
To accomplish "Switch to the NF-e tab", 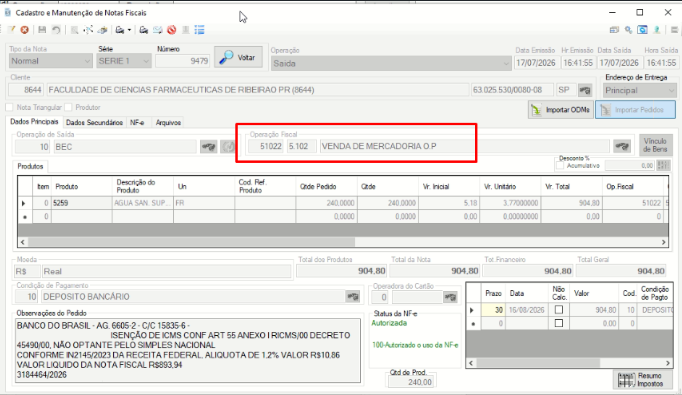I will click(x=137, y=123).
